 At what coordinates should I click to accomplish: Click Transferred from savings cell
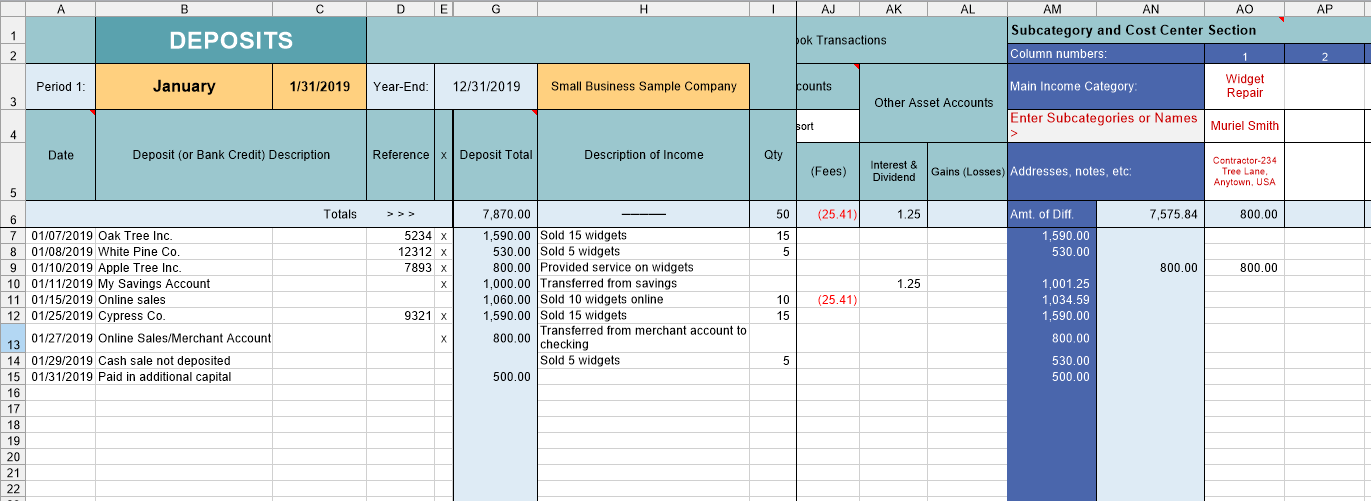point(643,284)
